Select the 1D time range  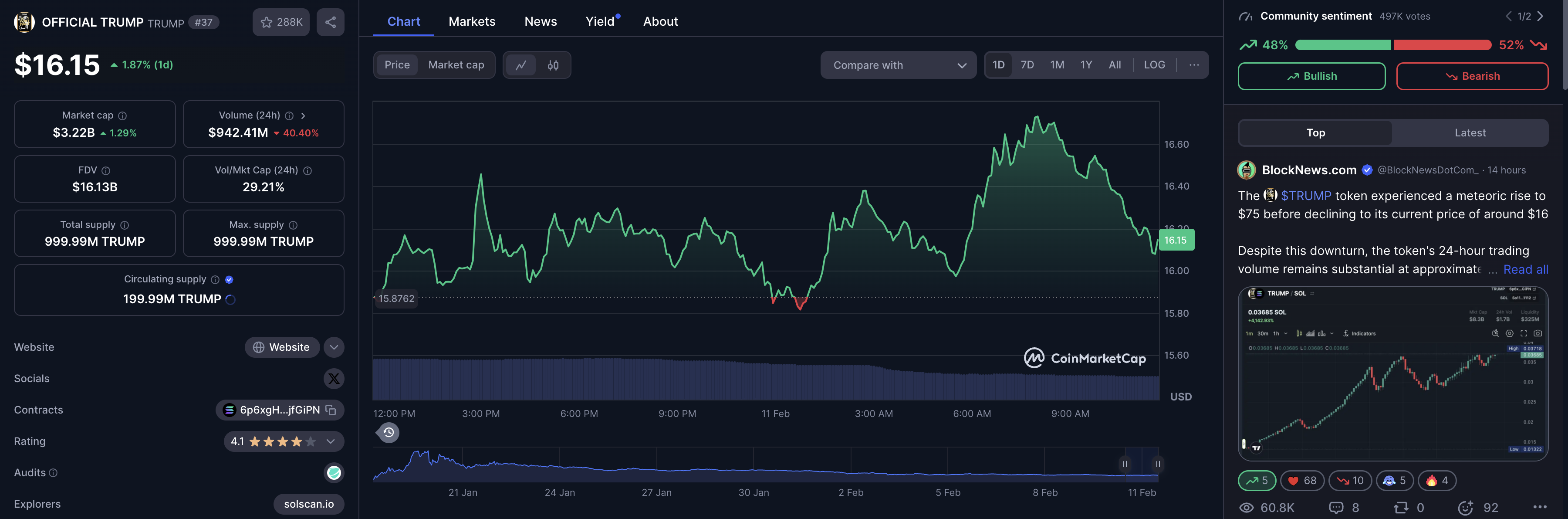(x=998, y=65)
